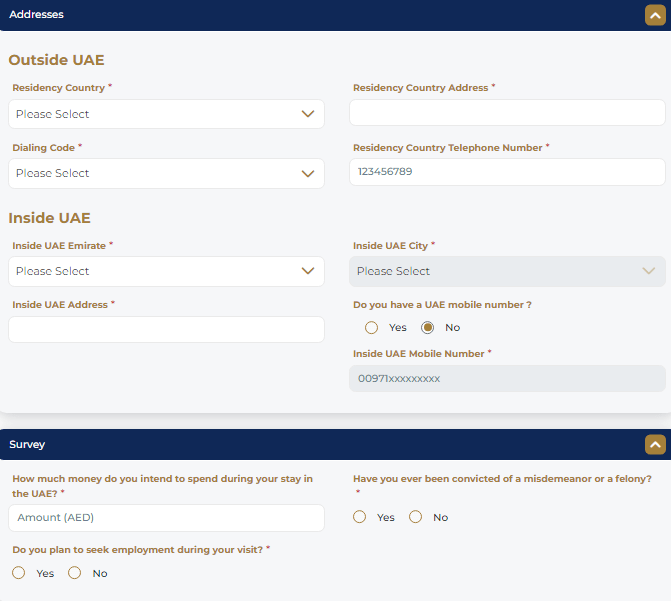The height and width of the screenshot is (601, 671).
Task: Focus the Residency Country Telephone Number field
Action: point(506,172)
